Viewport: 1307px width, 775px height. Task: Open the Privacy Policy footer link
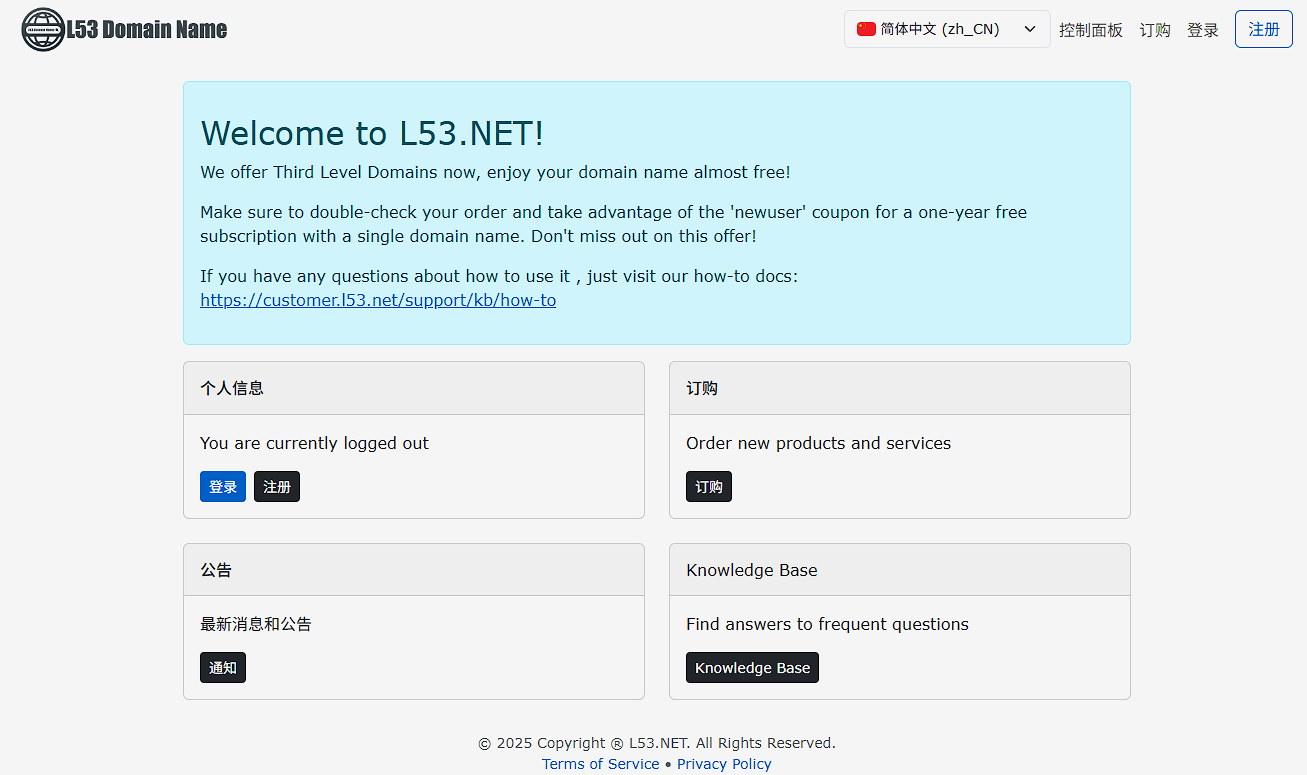click(724, 764)
